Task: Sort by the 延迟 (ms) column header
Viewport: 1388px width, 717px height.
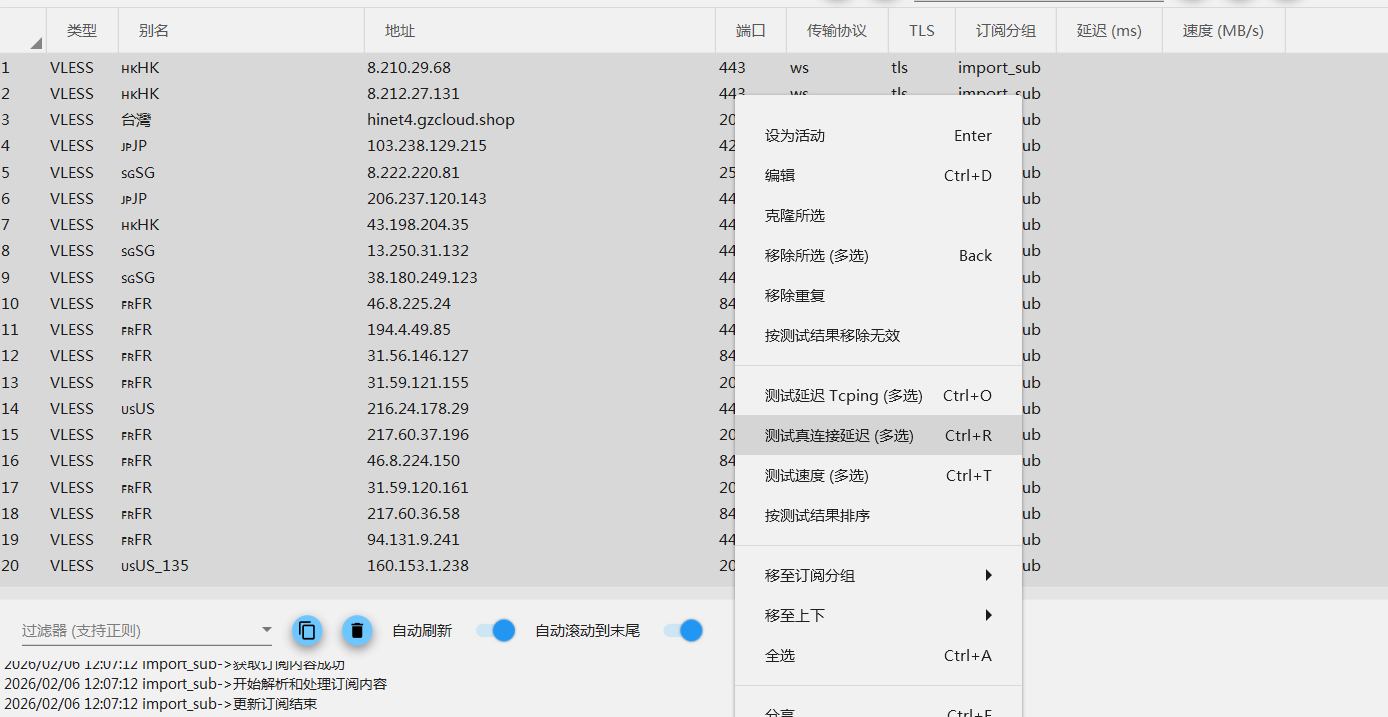Action: 1108,30
